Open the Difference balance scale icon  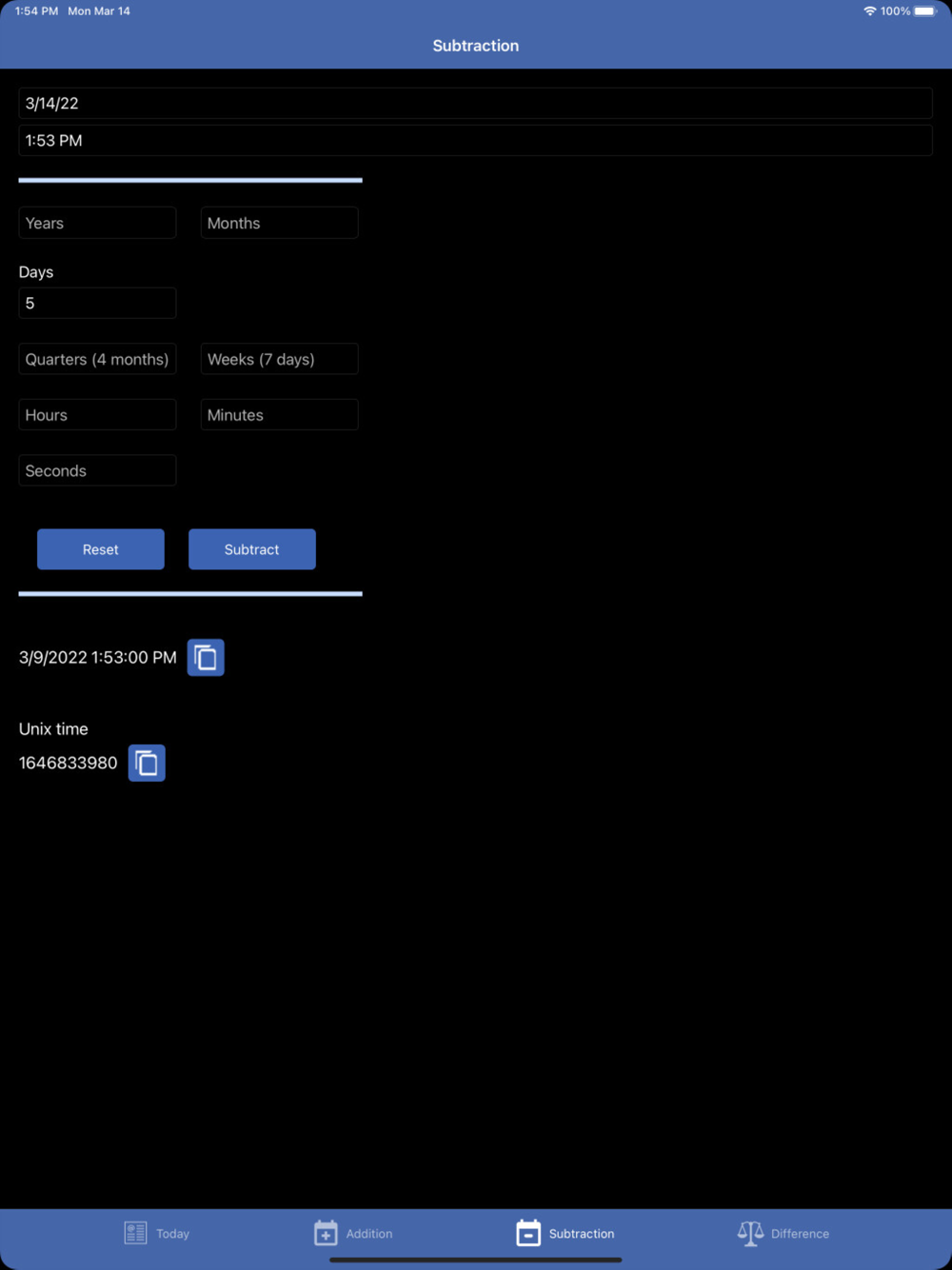tap(750, 1233)
